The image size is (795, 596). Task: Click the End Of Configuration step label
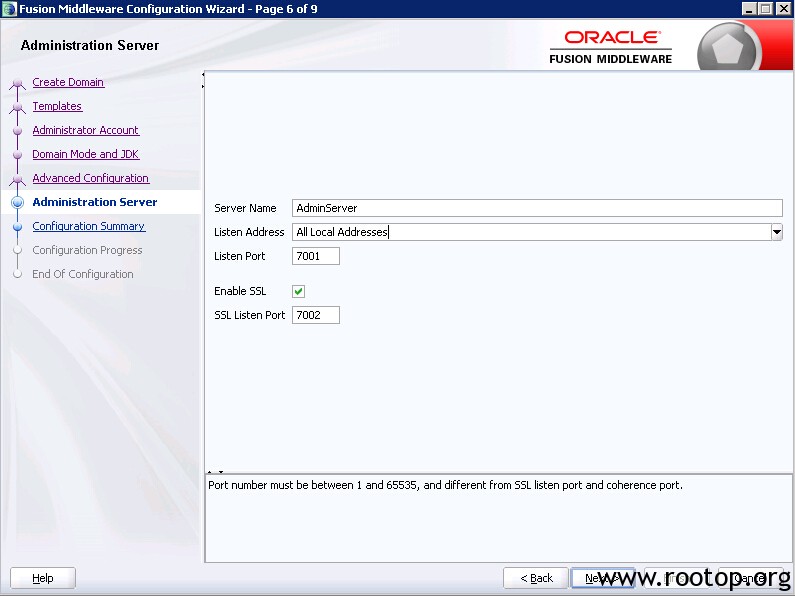[x=83, y=274]
